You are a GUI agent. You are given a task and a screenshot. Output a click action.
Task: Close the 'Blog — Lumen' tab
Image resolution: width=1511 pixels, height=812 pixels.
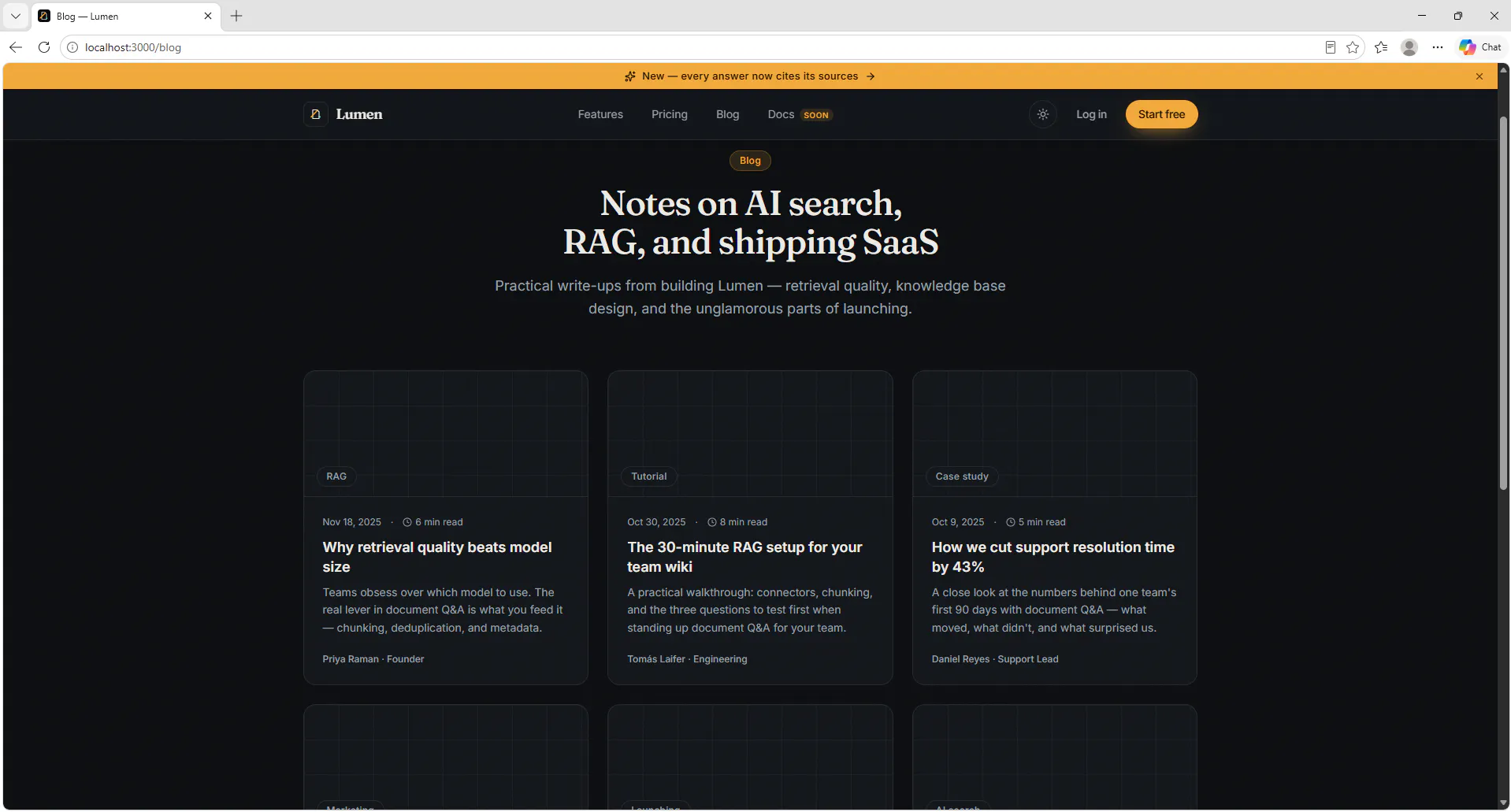pos(208,16)
